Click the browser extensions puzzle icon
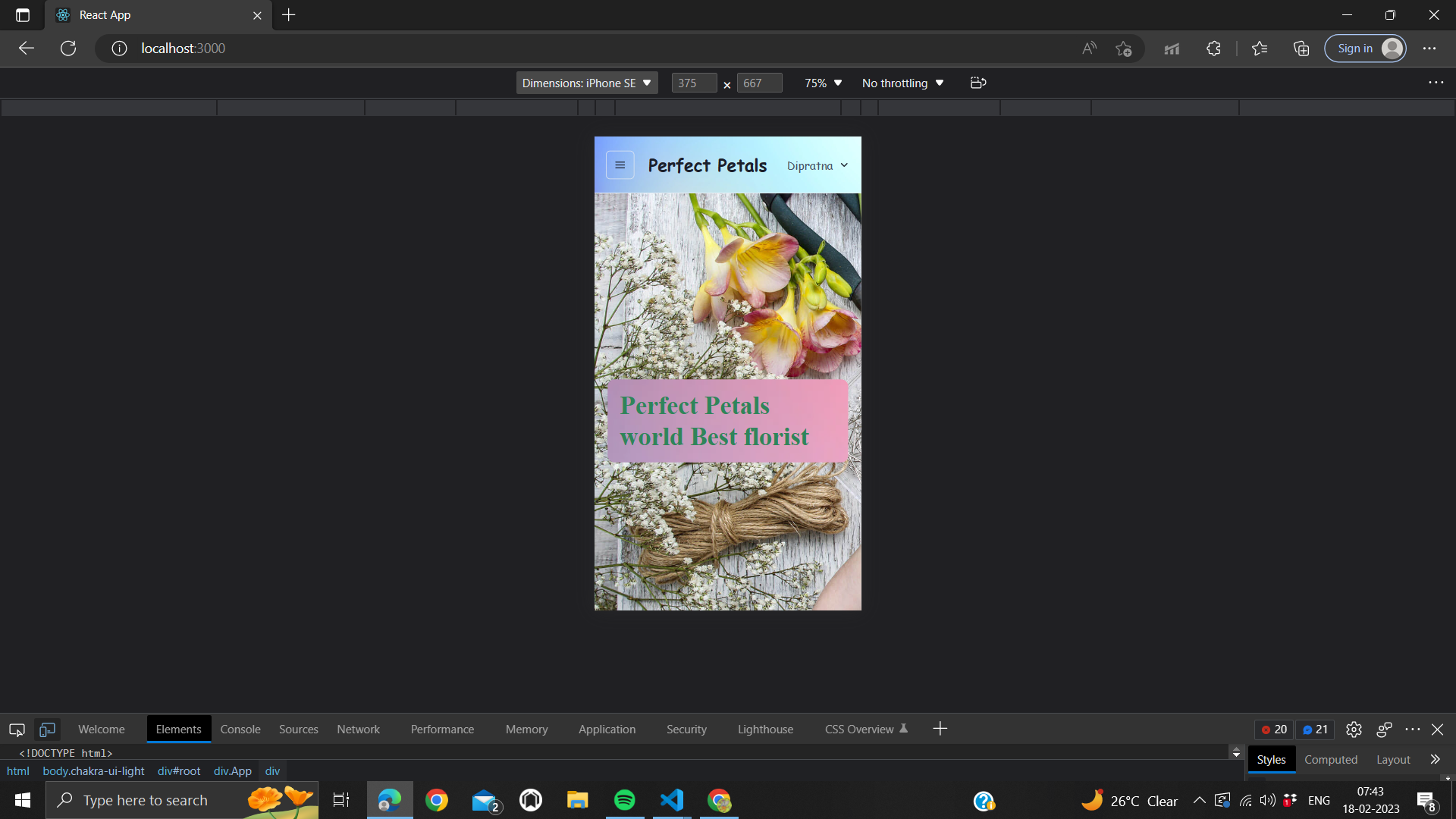This screenshot has width=1456, height=819. pyautogui.click(x=1213, y=49)
